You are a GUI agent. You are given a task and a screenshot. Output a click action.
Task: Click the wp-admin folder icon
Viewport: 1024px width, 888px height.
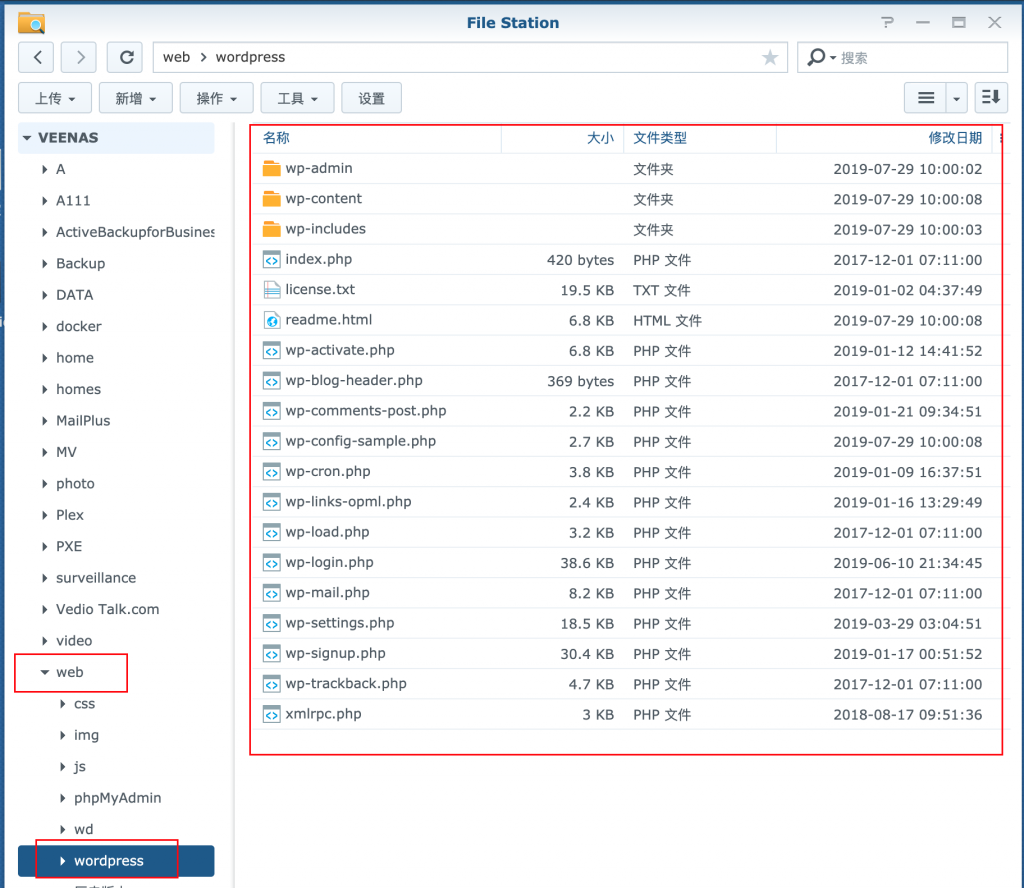(272, 168)
